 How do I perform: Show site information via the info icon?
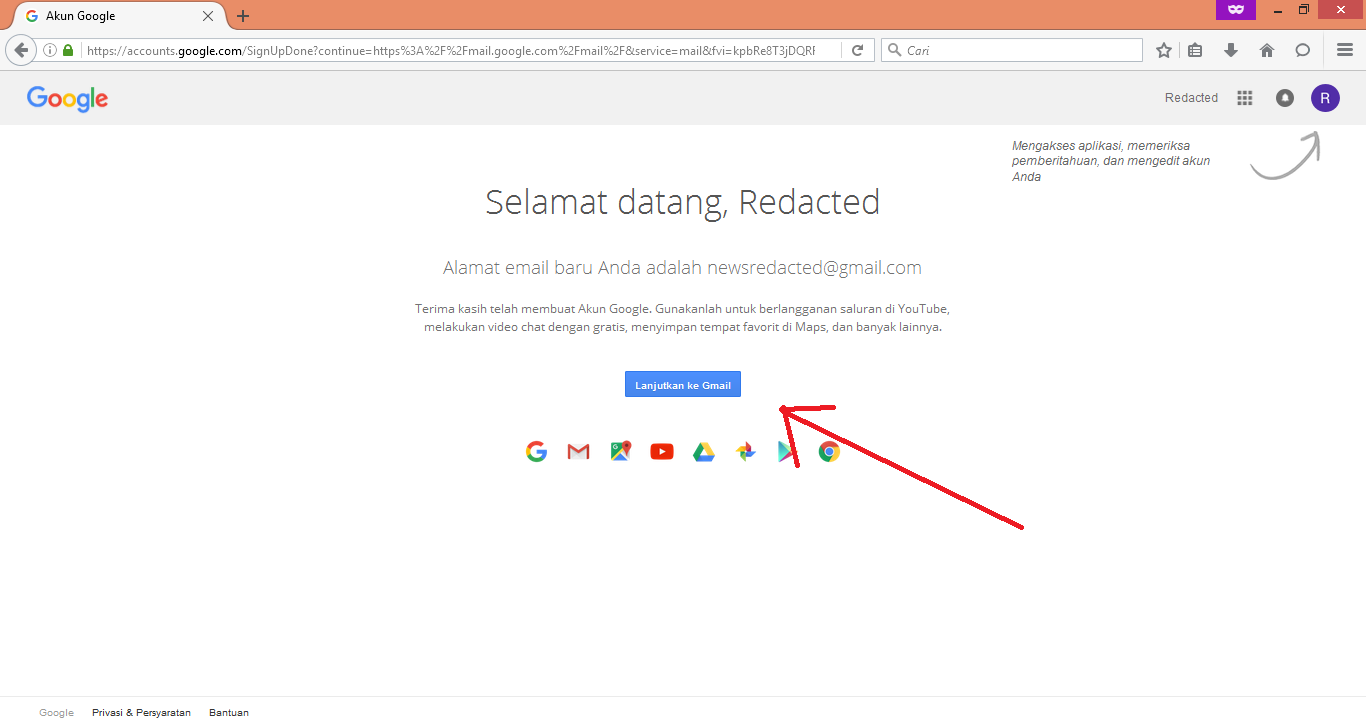[x=50, y=50]
